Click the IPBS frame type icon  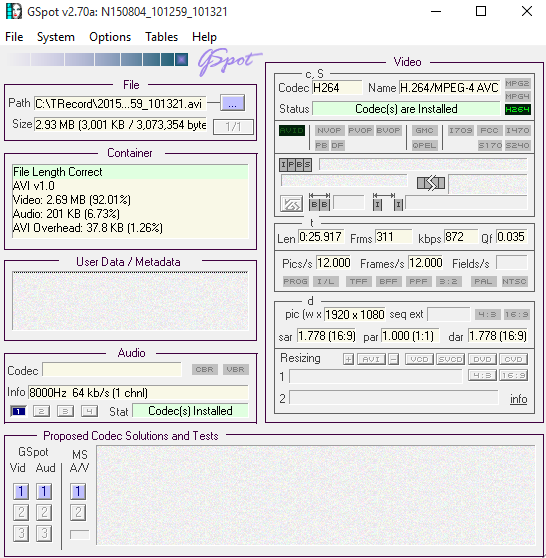pos(295,165)
